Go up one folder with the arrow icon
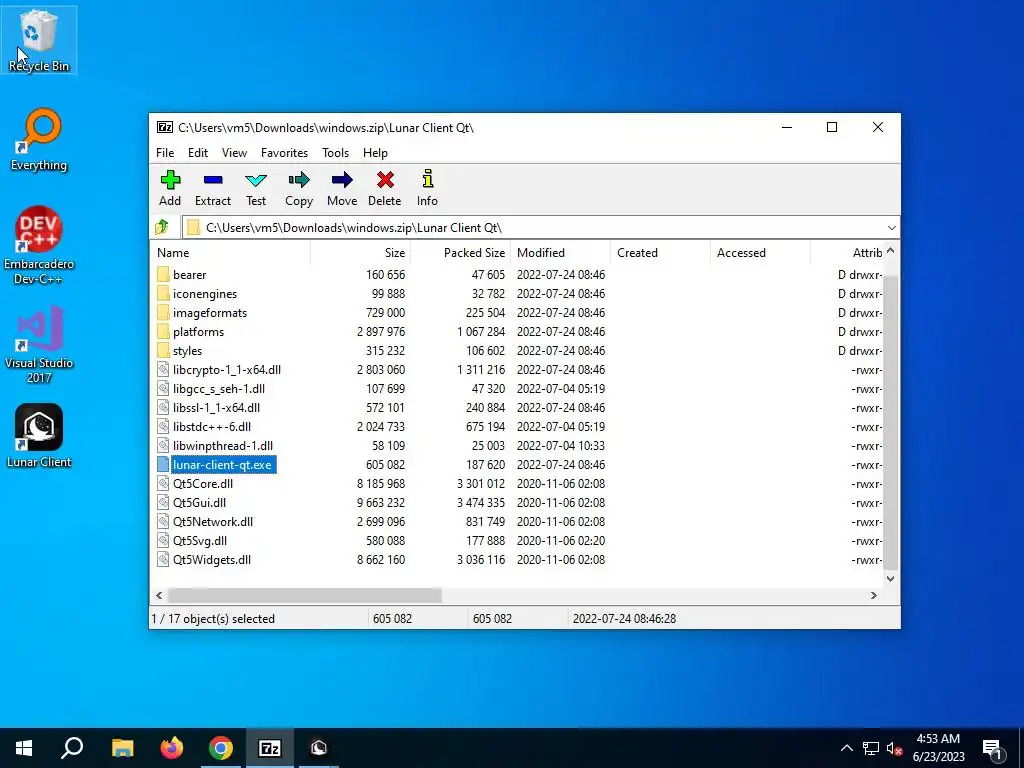 tap(162, 227)
